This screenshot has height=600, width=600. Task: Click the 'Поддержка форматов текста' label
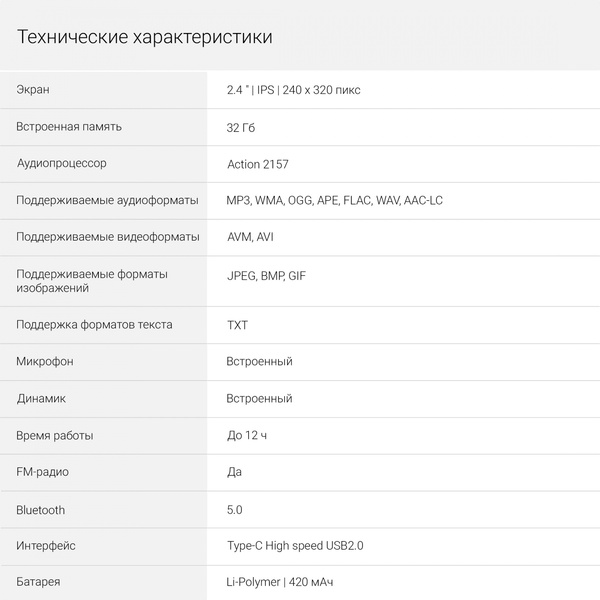tap(94, 325)
